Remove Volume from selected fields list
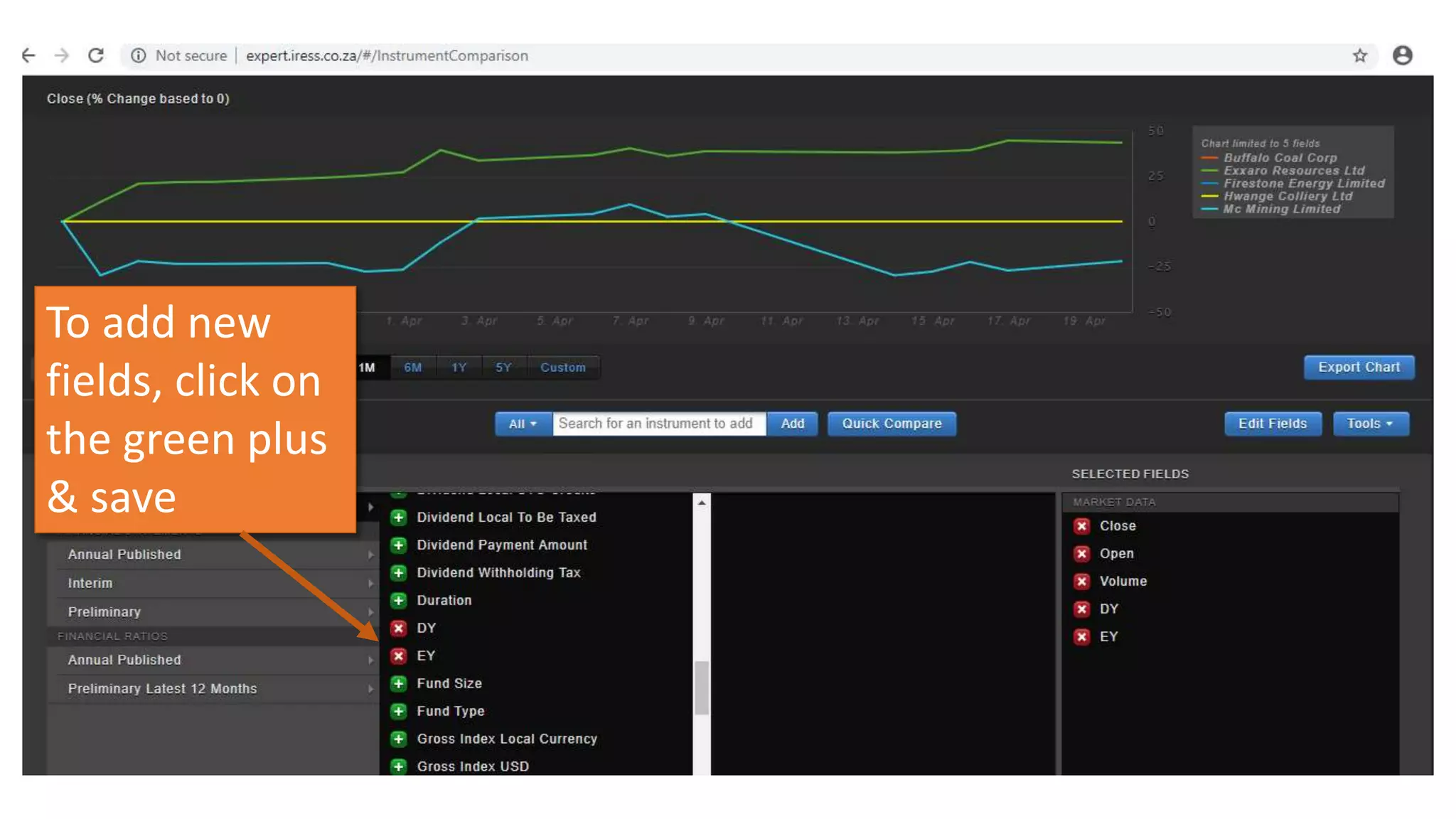This screenshot has height=819, width=1456. pyautogui.click(x=1082, y=582)
